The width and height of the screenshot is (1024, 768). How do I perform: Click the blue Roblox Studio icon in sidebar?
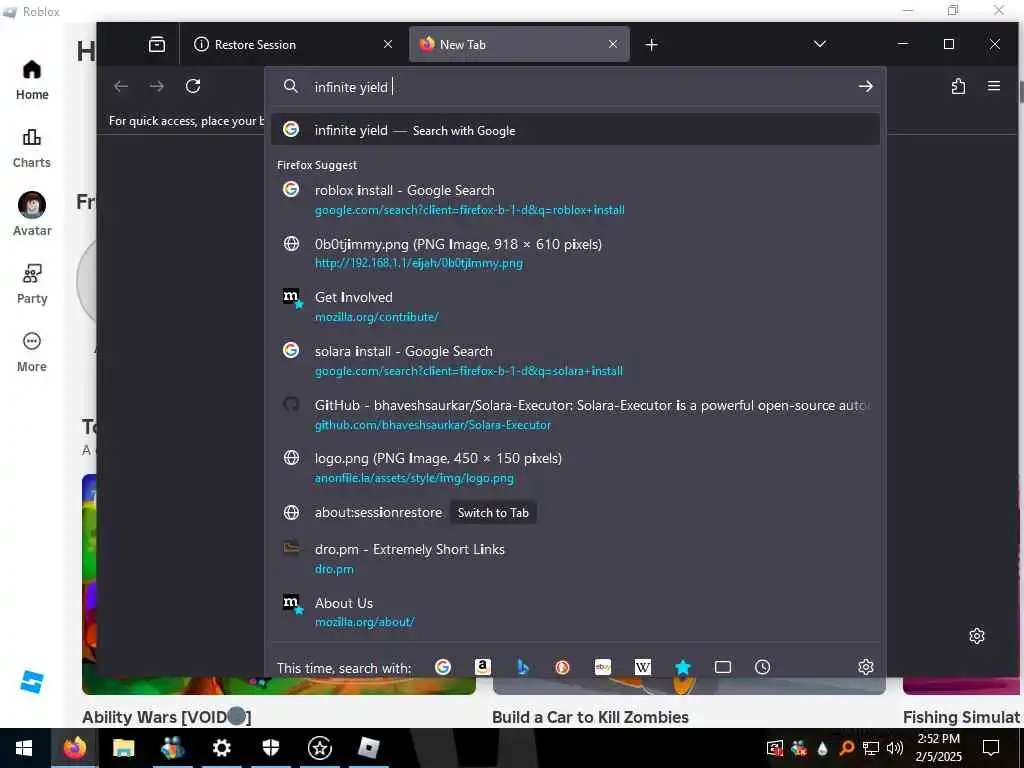[32, 681]
